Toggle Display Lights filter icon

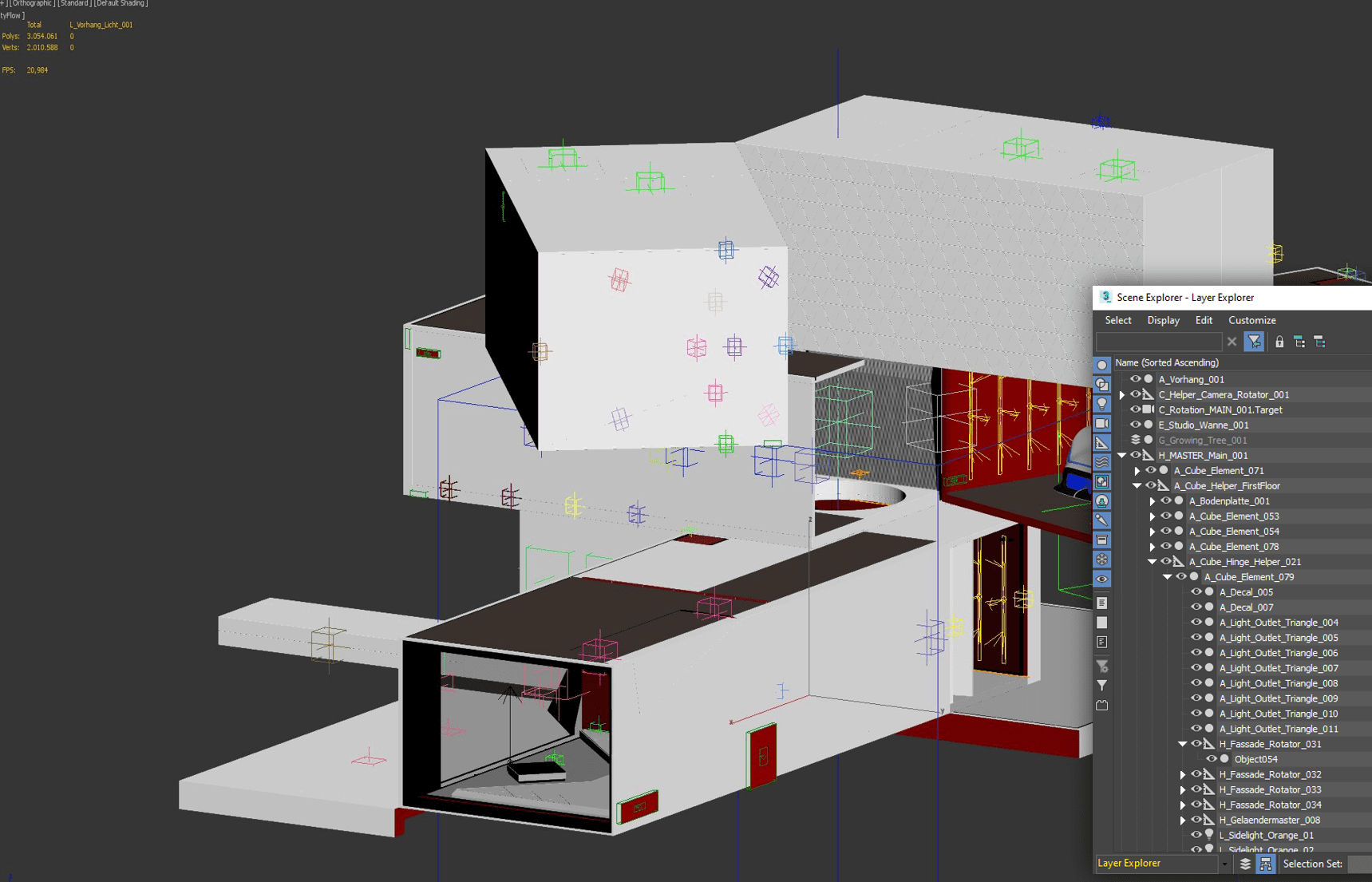click(x=1102, y=404)
